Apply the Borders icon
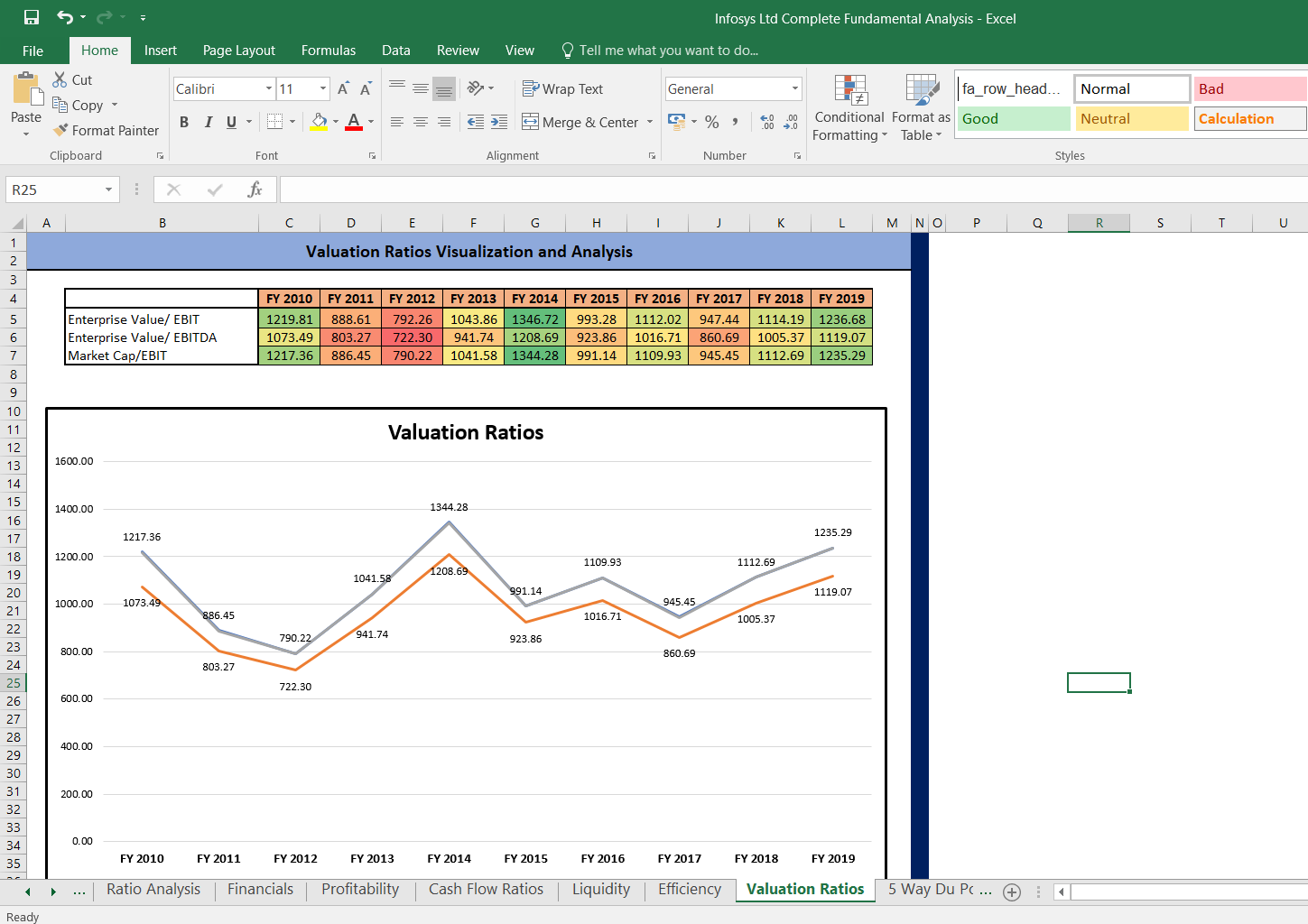 (275, 122)
